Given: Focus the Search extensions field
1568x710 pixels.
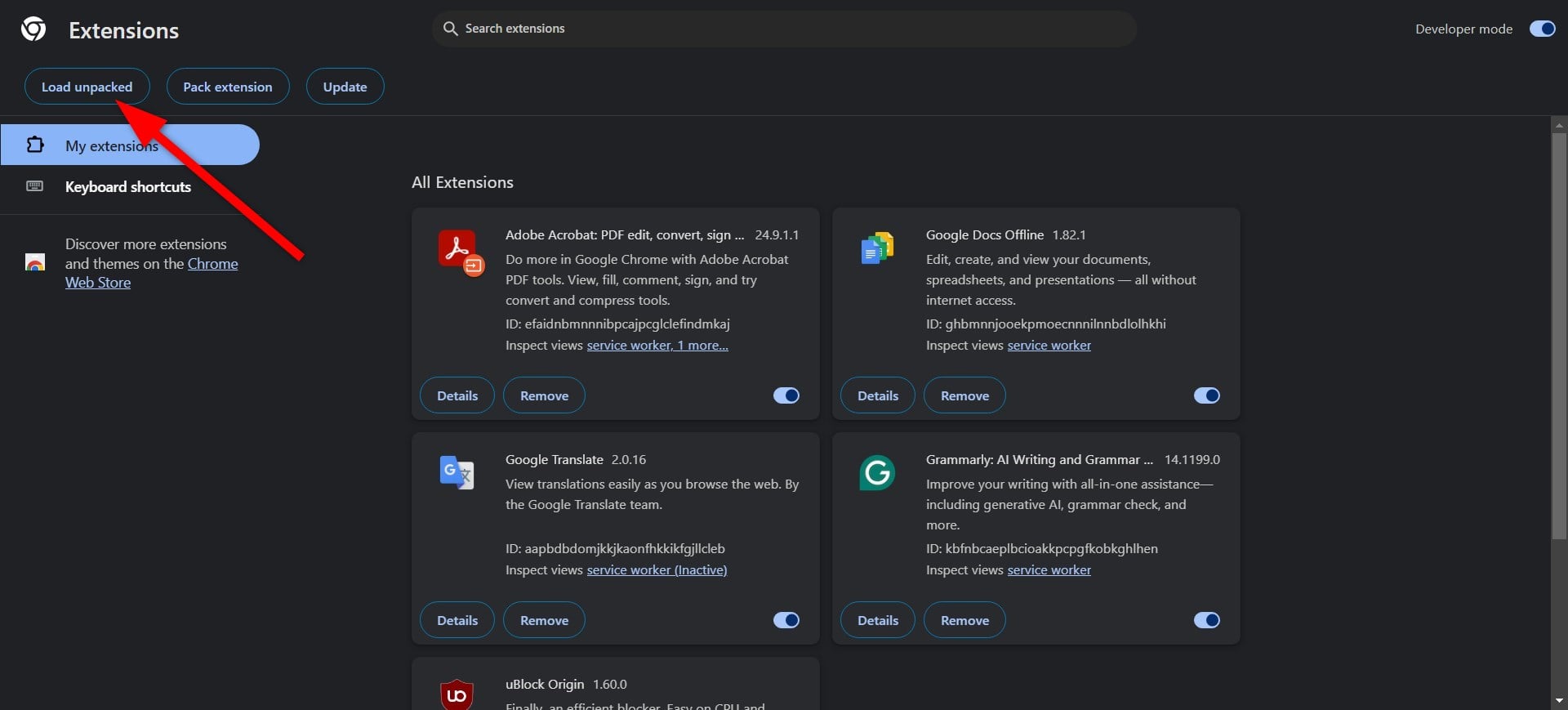Looking at the screenshot, I should pos(784,29).
